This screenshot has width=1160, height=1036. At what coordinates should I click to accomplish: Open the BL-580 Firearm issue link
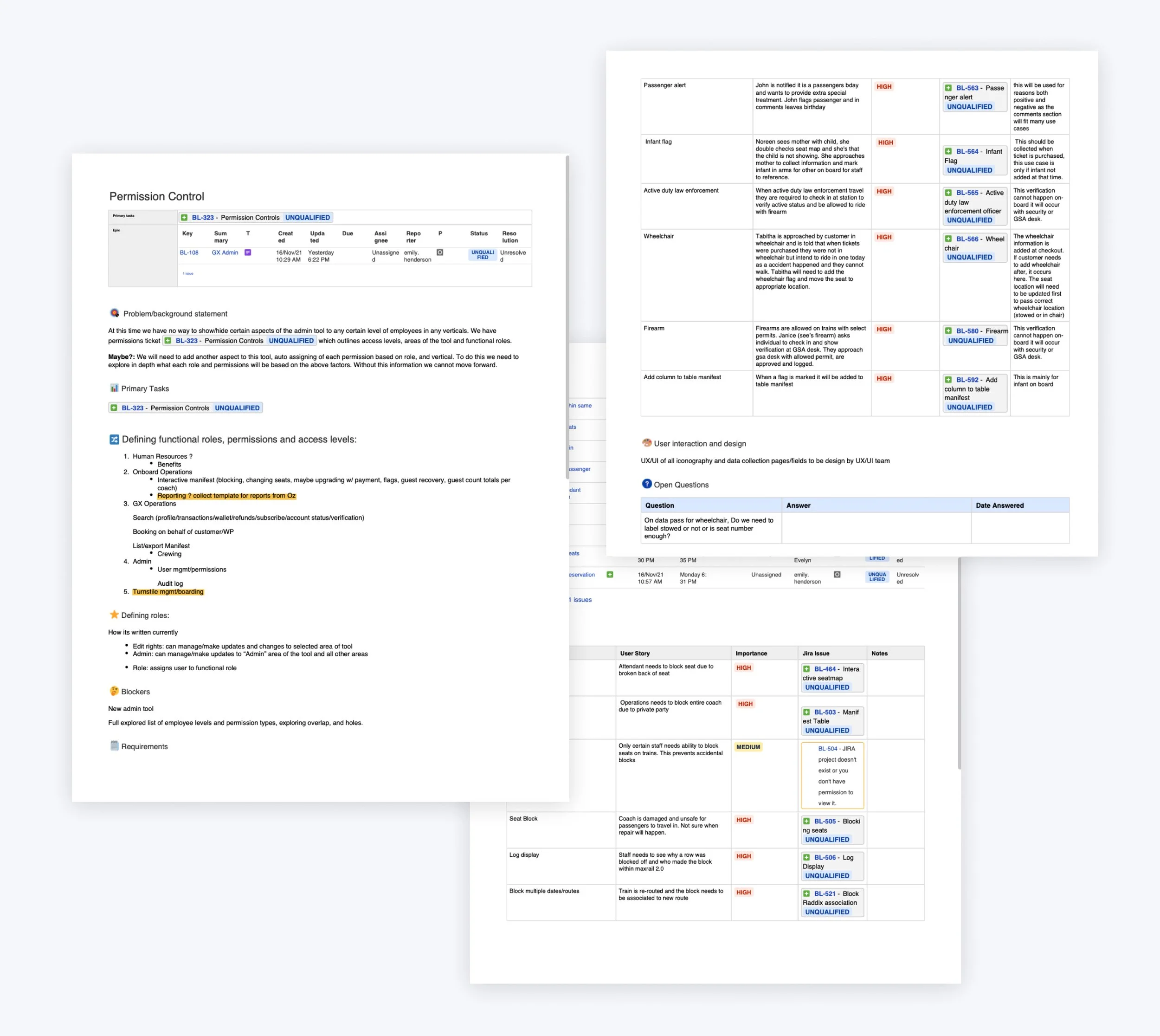point(967,331)
